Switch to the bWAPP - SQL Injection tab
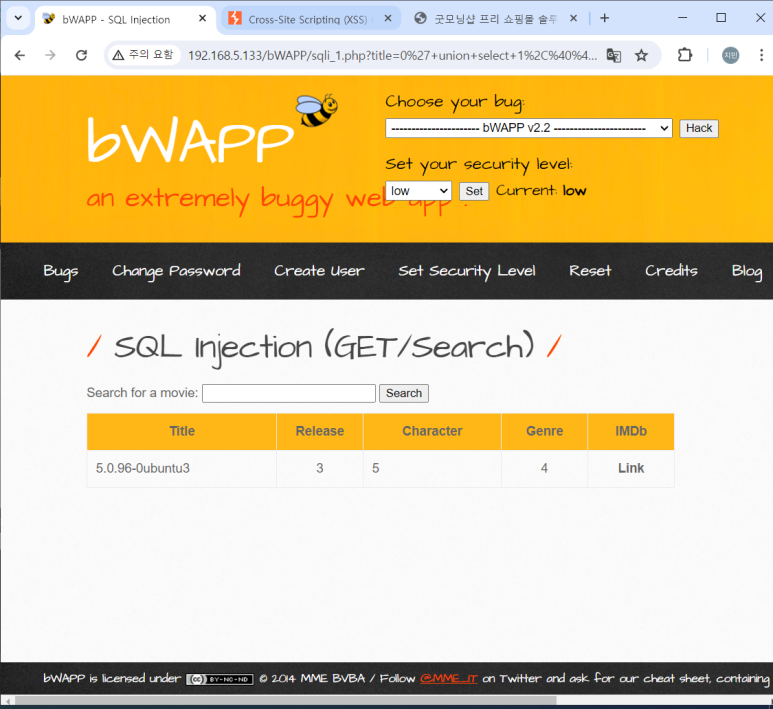This screenshot has width=773, height=709. click(x=116, y=19)
